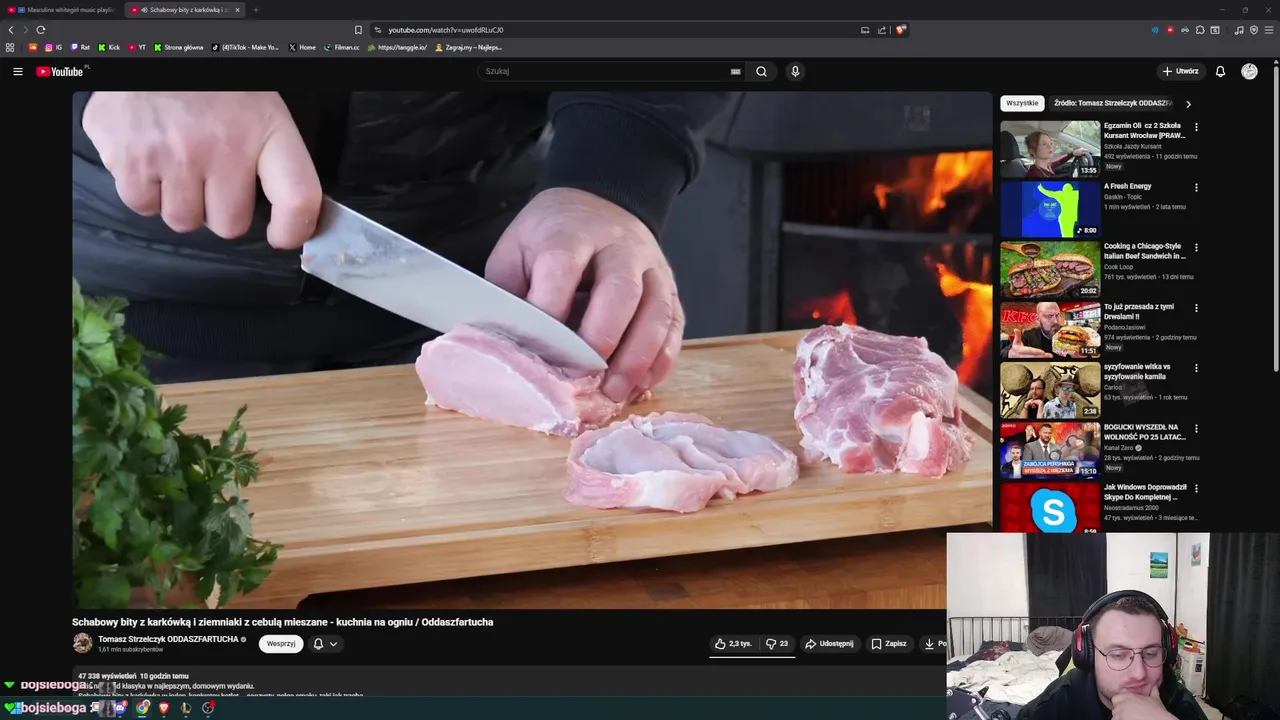Image resolution: width=1280 pixels, height=720 pixels.
Task: Open new tab with plus button
Action: coord(256,10)
